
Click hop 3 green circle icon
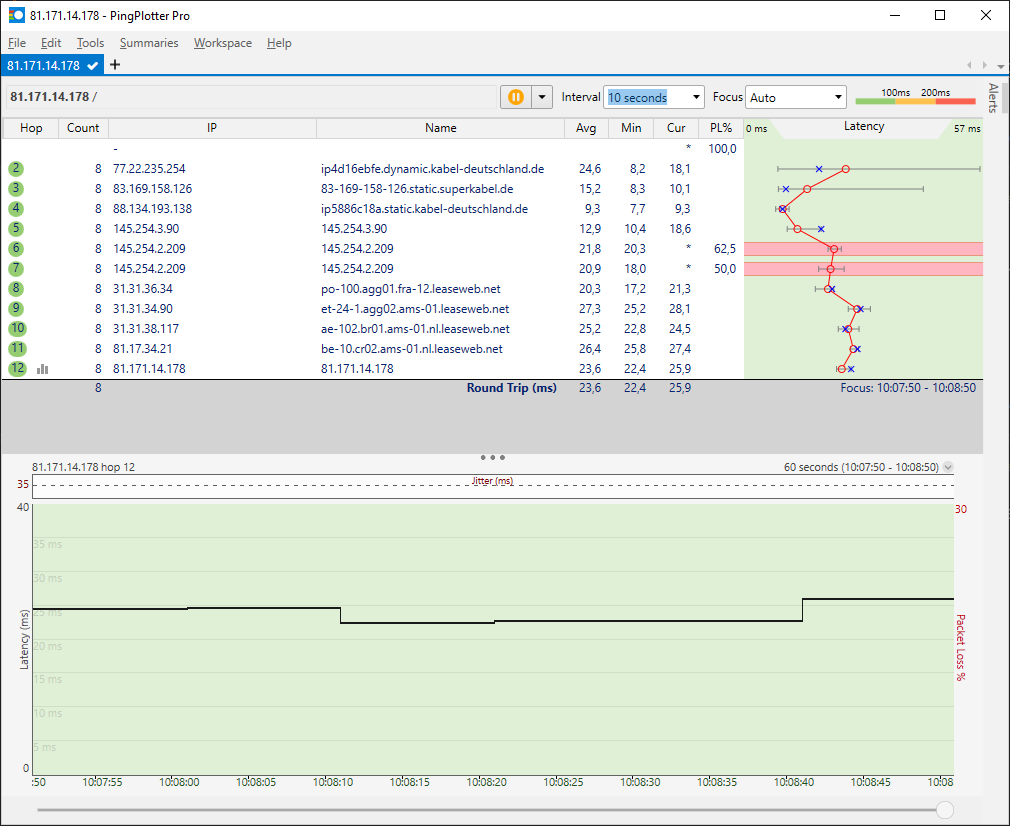(x=16, y=189)
